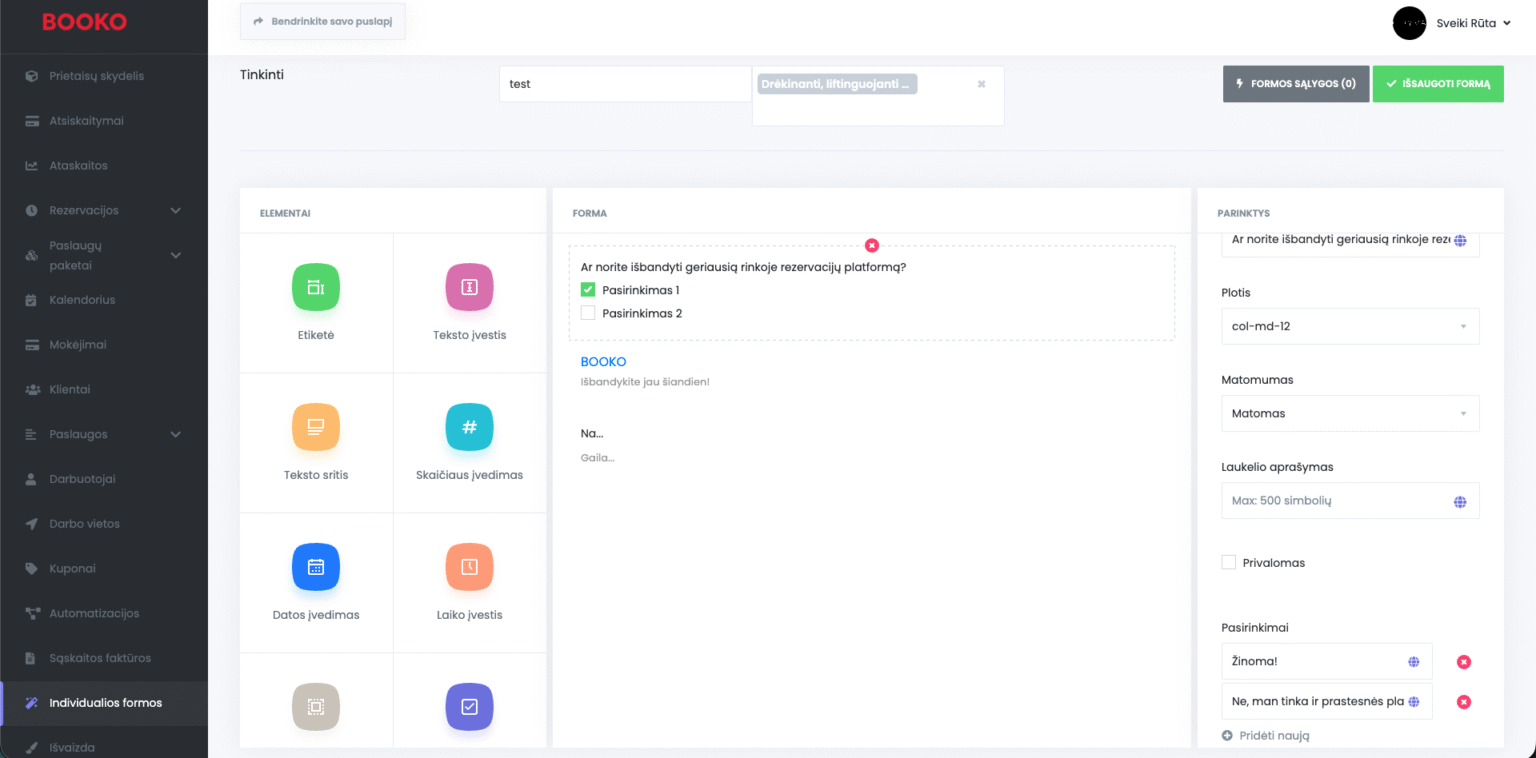This screenshot has height=758, width=1536.
Task: Add the Etiketė label element
Action: (x=316, y=288)
